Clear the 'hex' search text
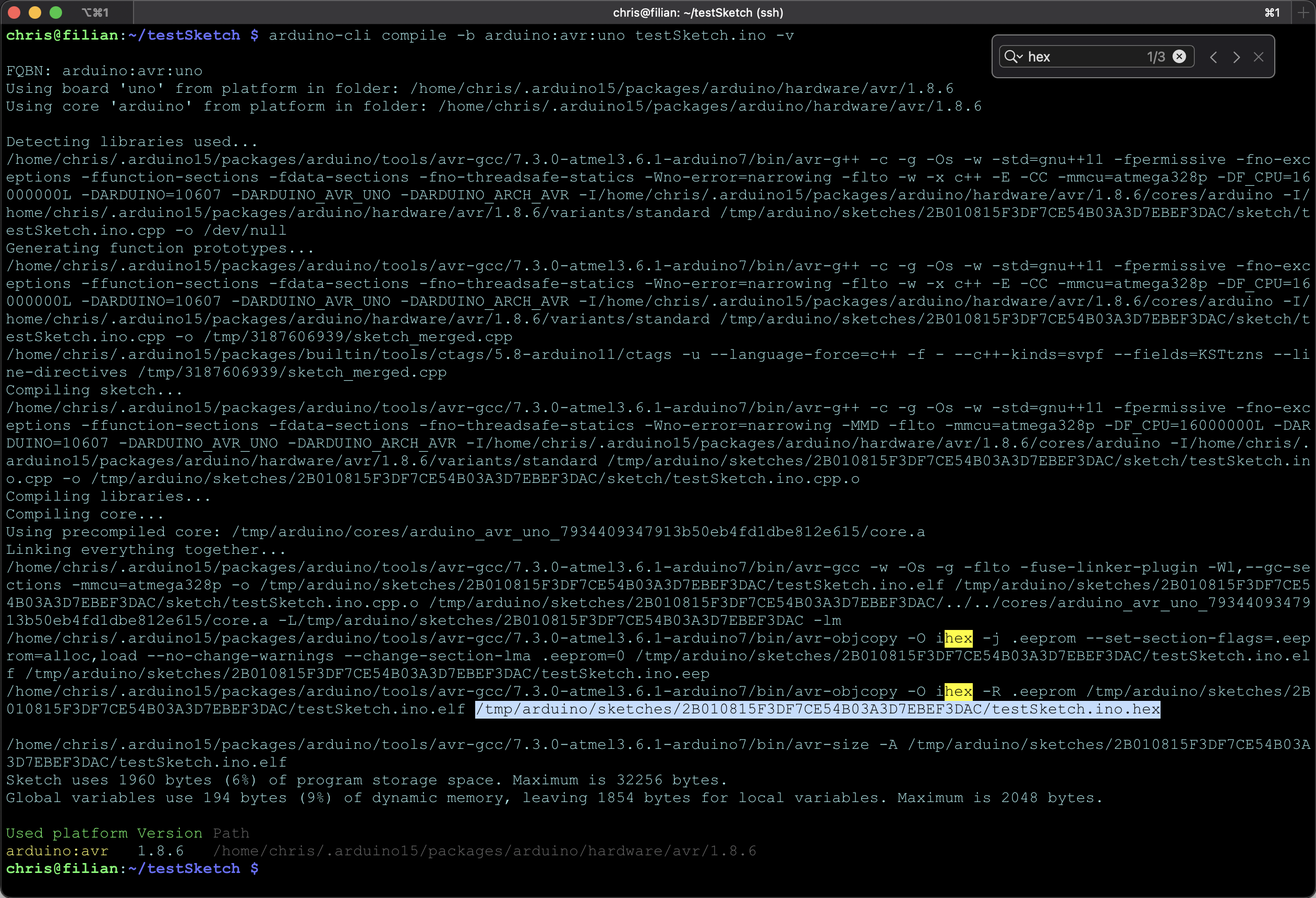Viewport: 1316px width, 898px height. coord(1179,57)
